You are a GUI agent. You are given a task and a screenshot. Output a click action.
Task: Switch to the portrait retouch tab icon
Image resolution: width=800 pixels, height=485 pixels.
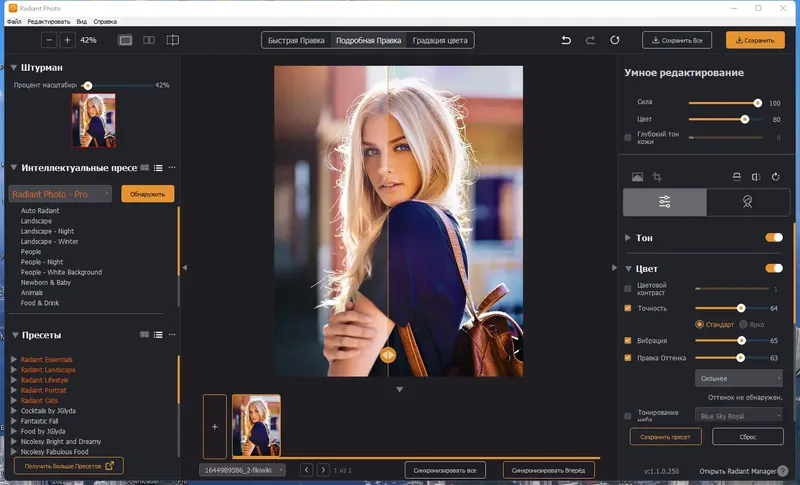tap(747, 202)
